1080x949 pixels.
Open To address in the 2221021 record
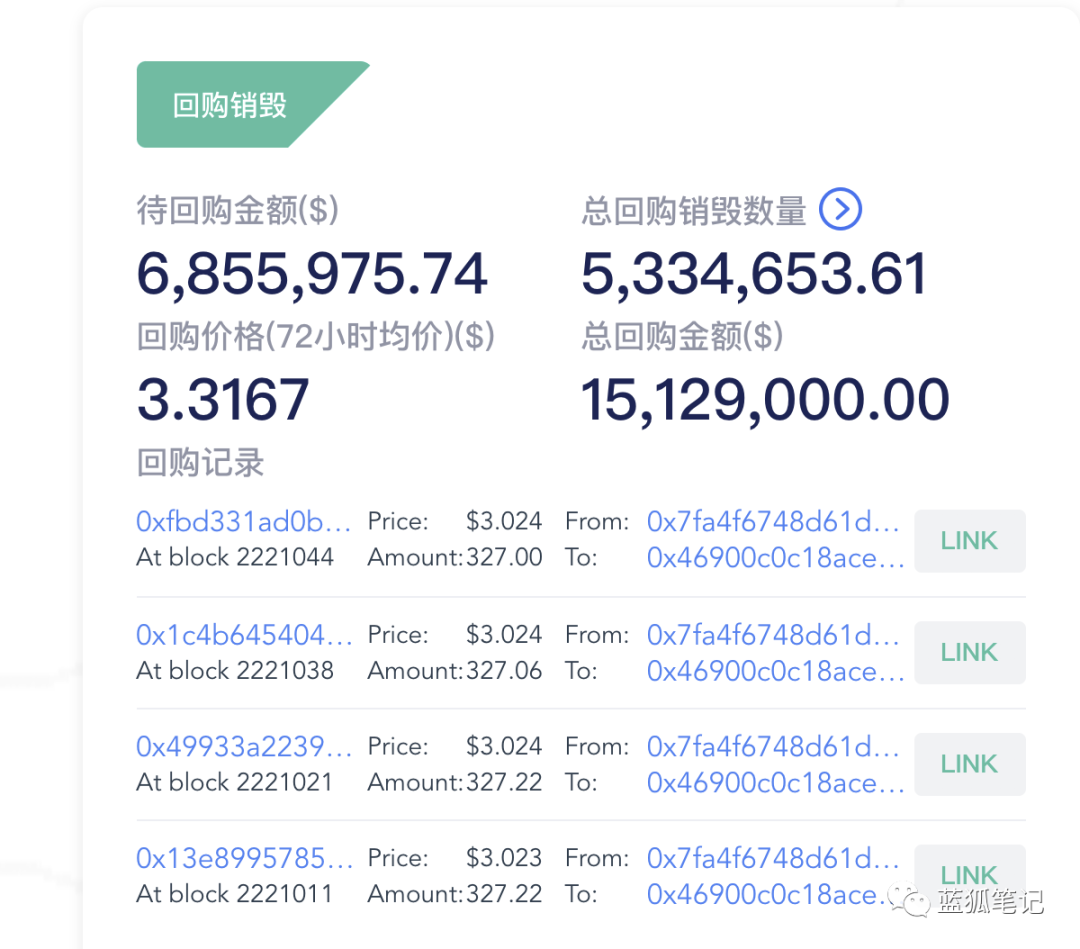coord(775,783)
